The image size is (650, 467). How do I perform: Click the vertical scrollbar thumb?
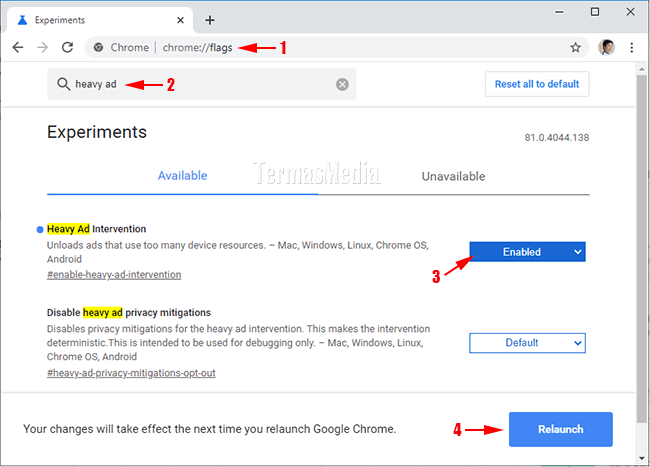(x=642, y=249)
